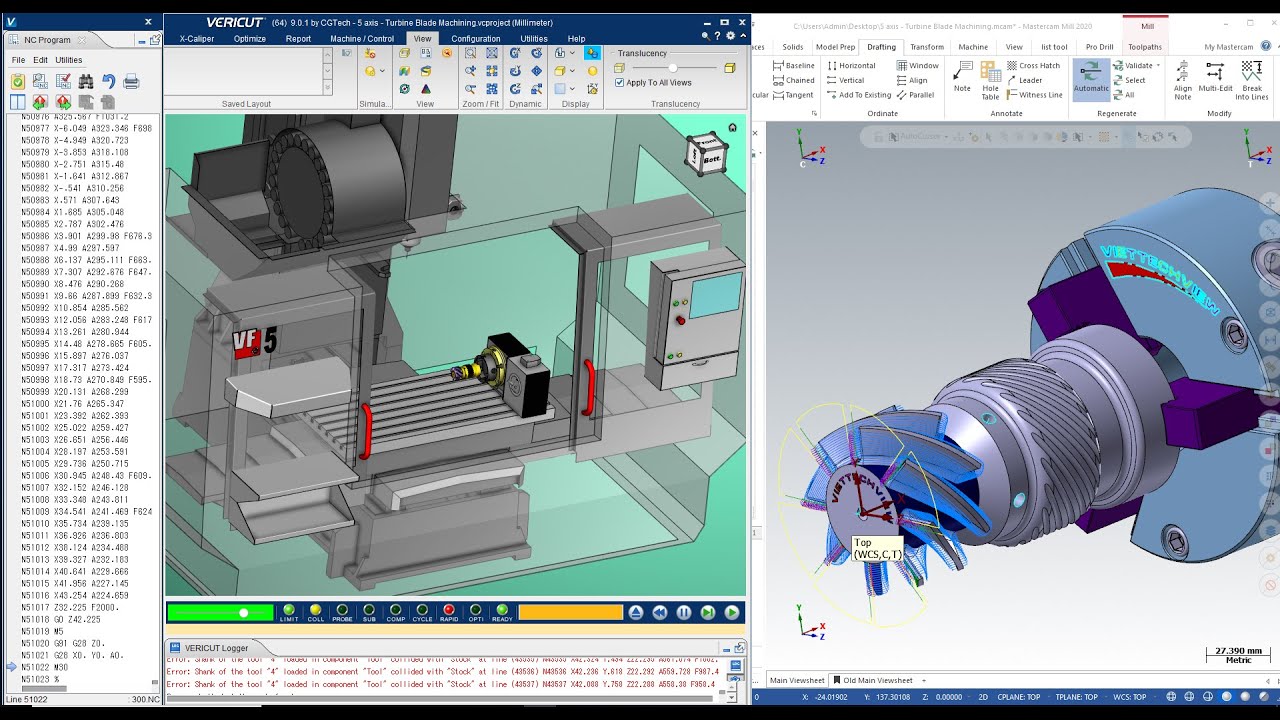Click the Cross Hatch button
Viewport: 1280px width, 720px height.
(x=1034, y=66)
